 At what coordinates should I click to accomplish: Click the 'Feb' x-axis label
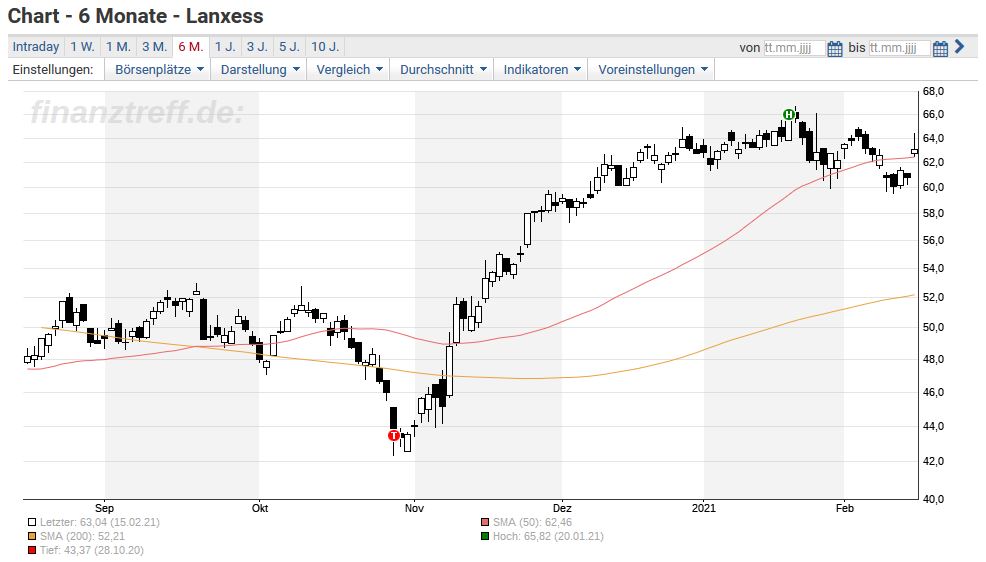point(845,508)
